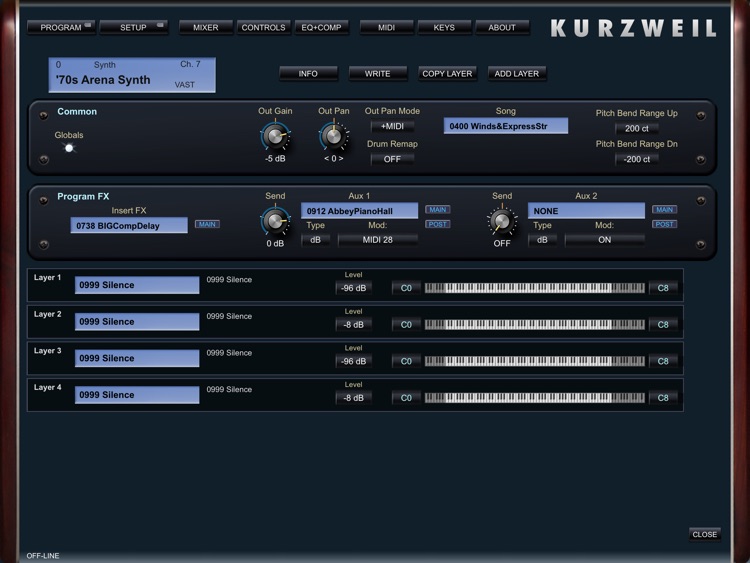Select Layer 2 keymap 0999 Silence

(137, 322)
